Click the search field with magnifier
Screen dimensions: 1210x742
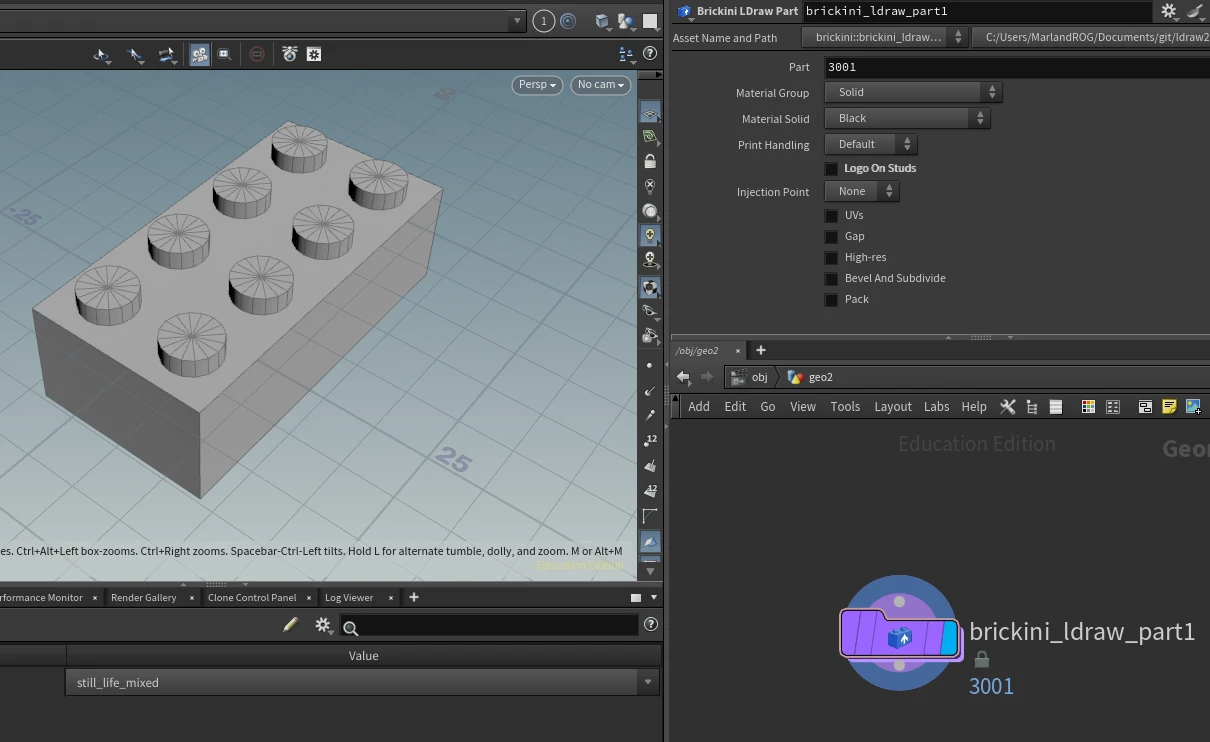[x=489, y=626]
